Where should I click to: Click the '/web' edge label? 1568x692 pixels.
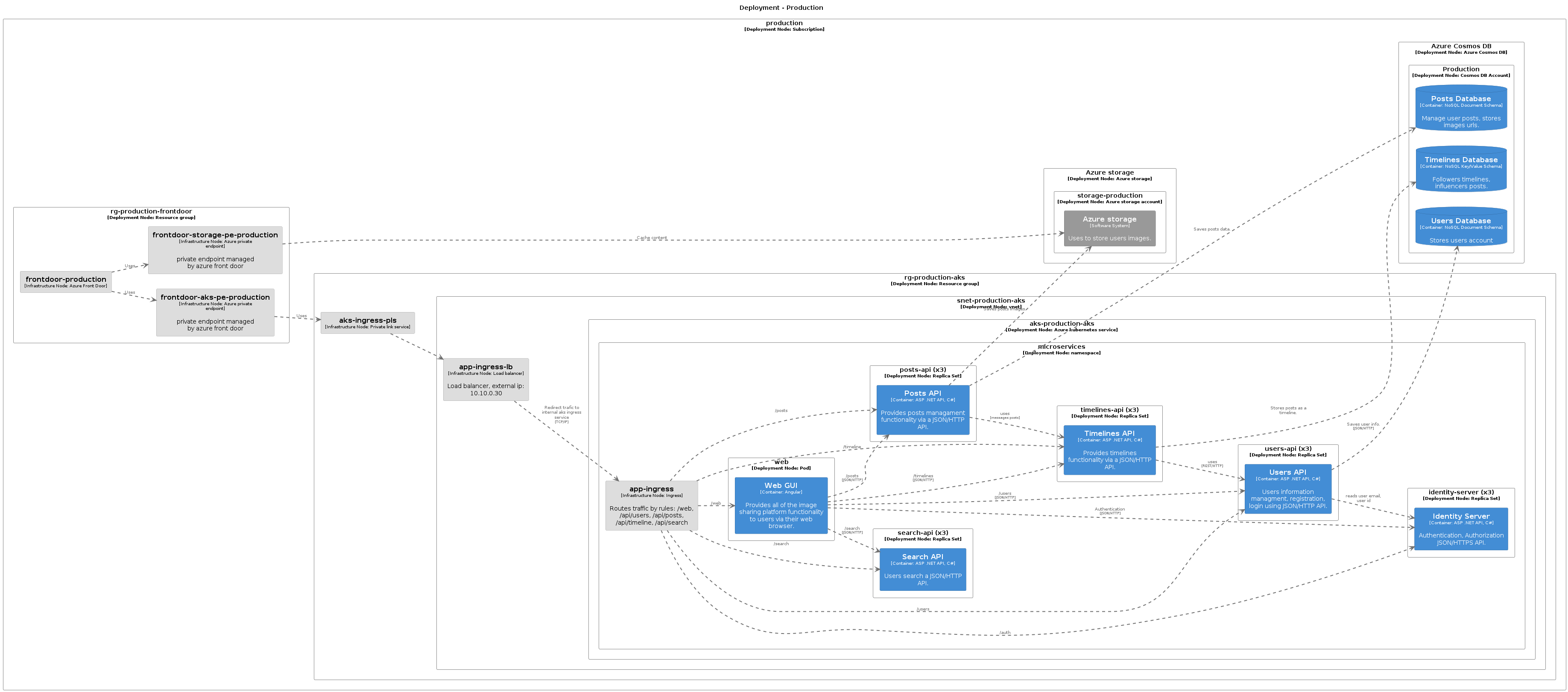click(716, 503)
